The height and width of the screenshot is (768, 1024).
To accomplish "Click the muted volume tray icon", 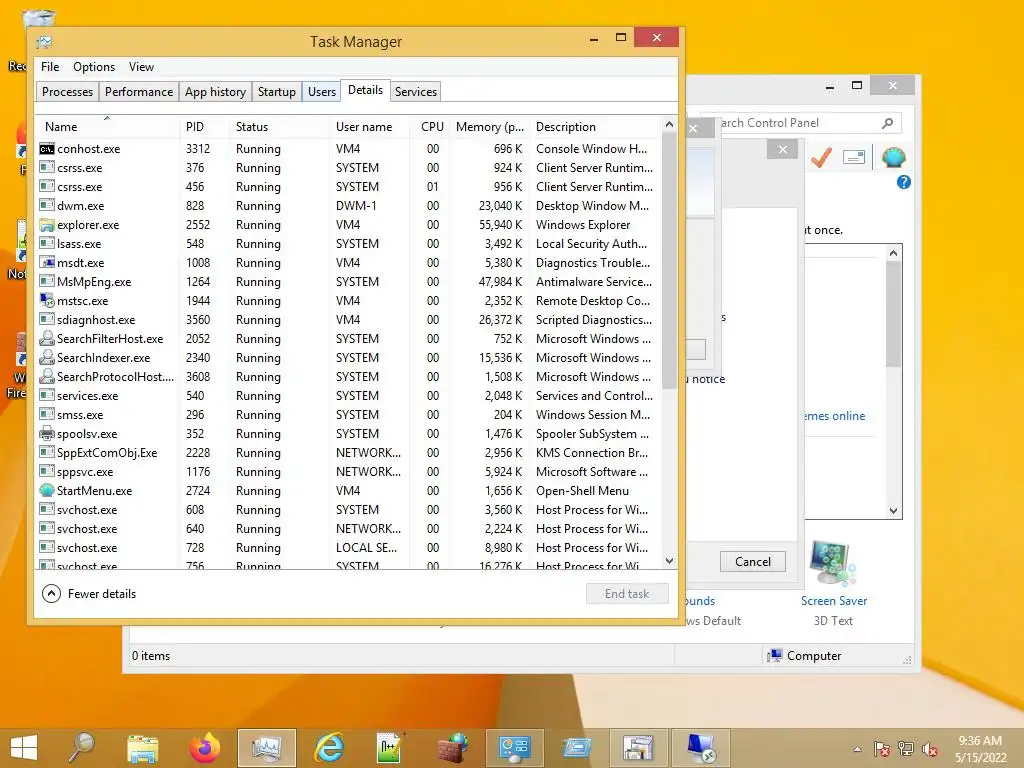I will [x=930, y=749].
